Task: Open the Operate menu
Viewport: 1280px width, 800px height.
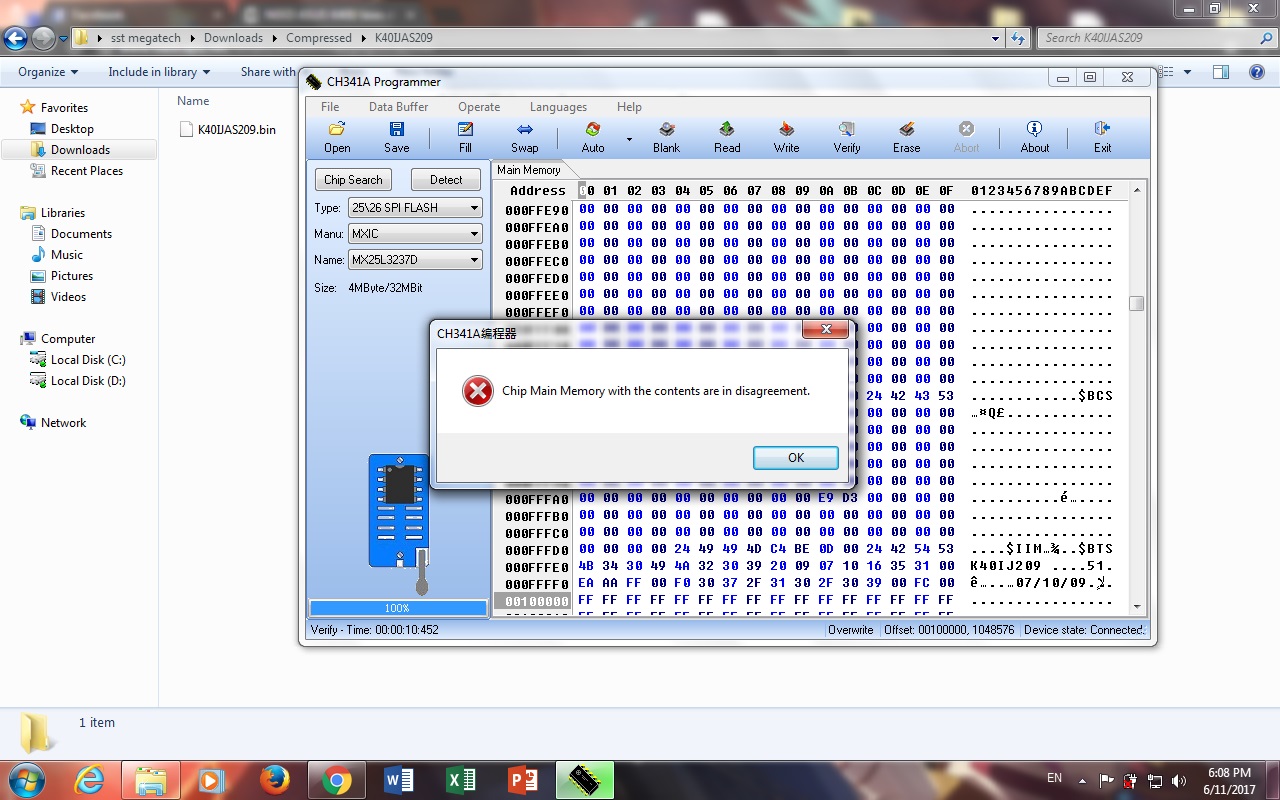Action: 479,107
